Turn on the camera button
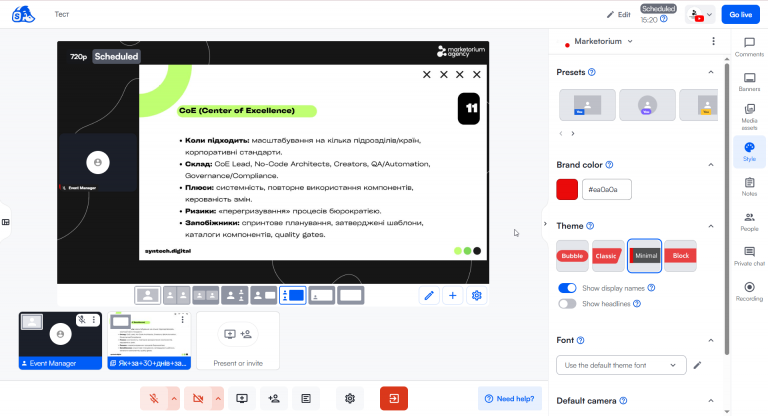This screenshot has width=768, height=416. [198, 398]
